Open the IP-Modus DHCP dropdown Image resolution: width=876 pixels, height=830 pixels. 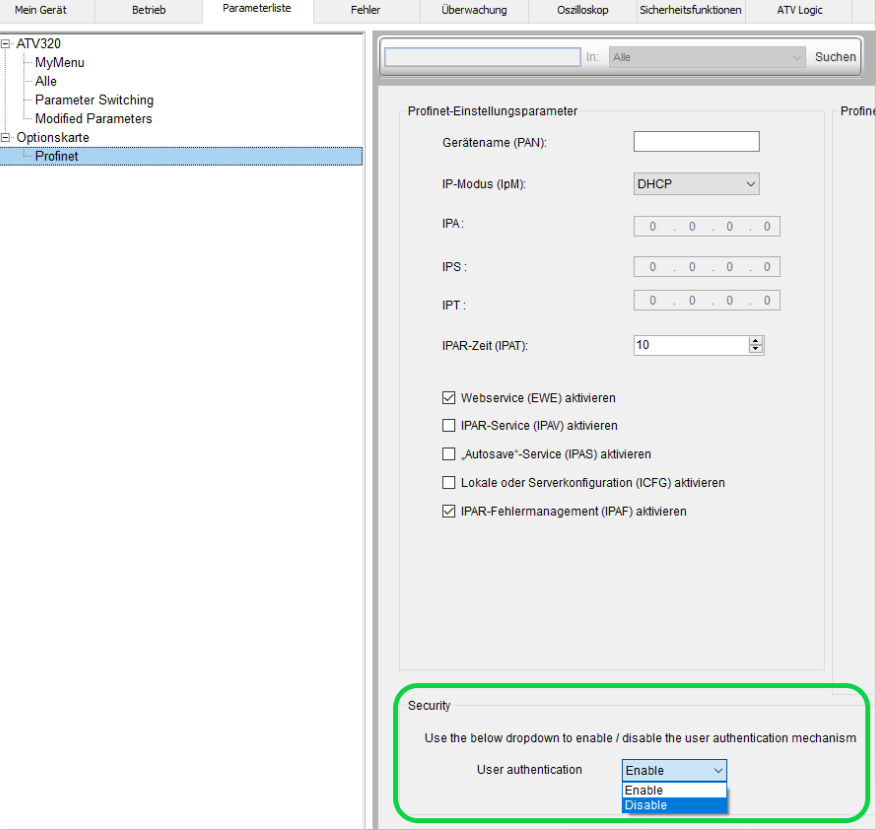click(696, 184)
